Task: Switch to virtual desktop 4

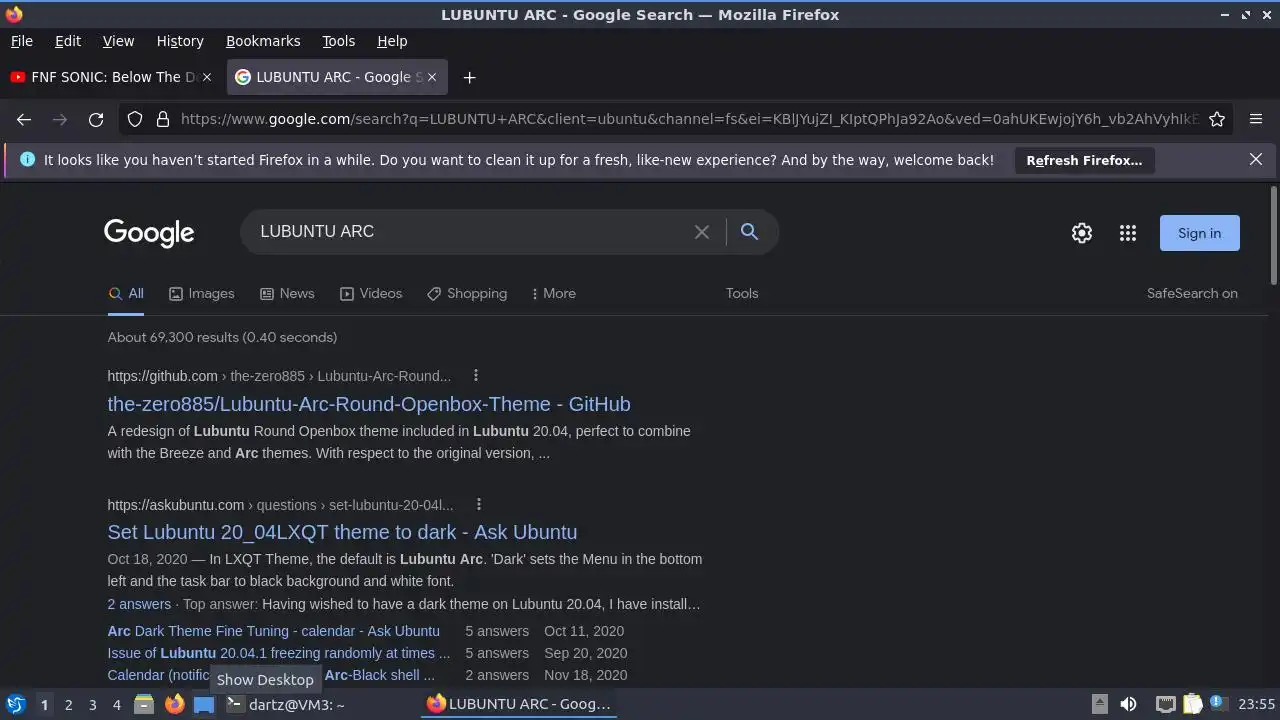Action: (x=116, y=704)
